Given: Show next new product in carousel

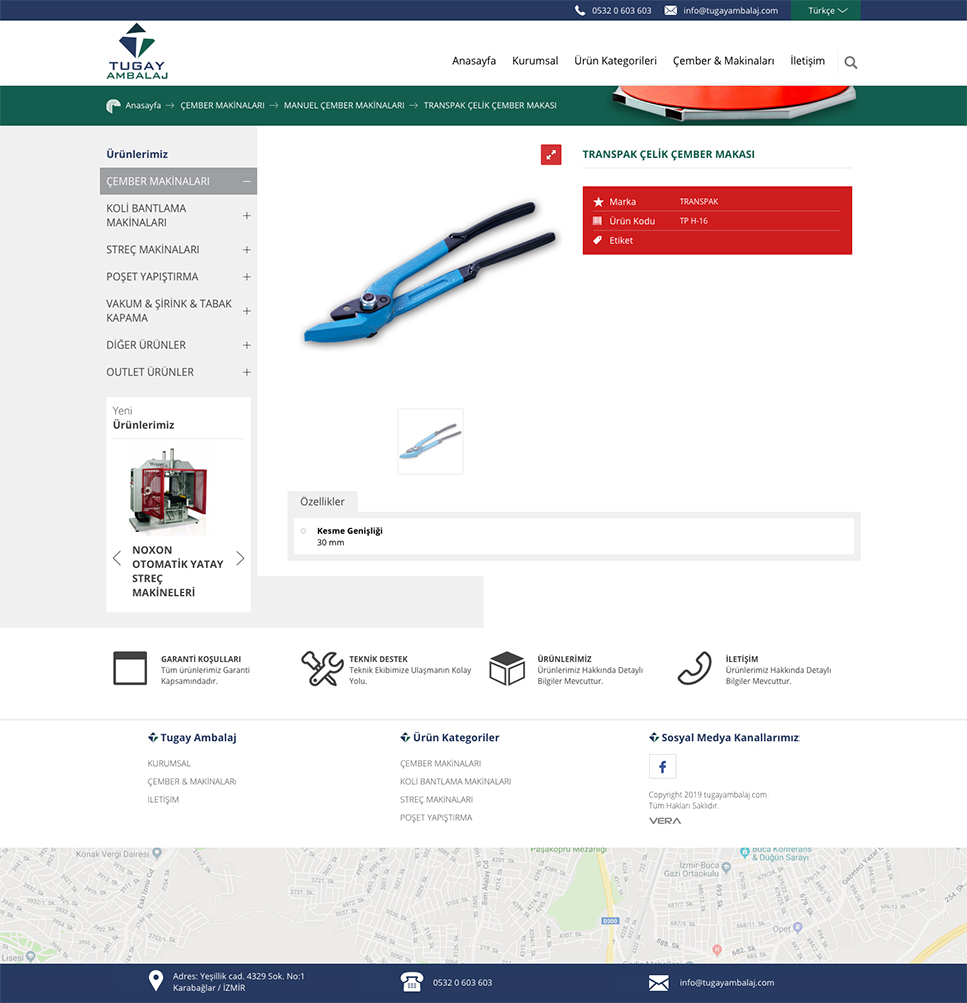Looking at the screenshot, I should 240,558.
